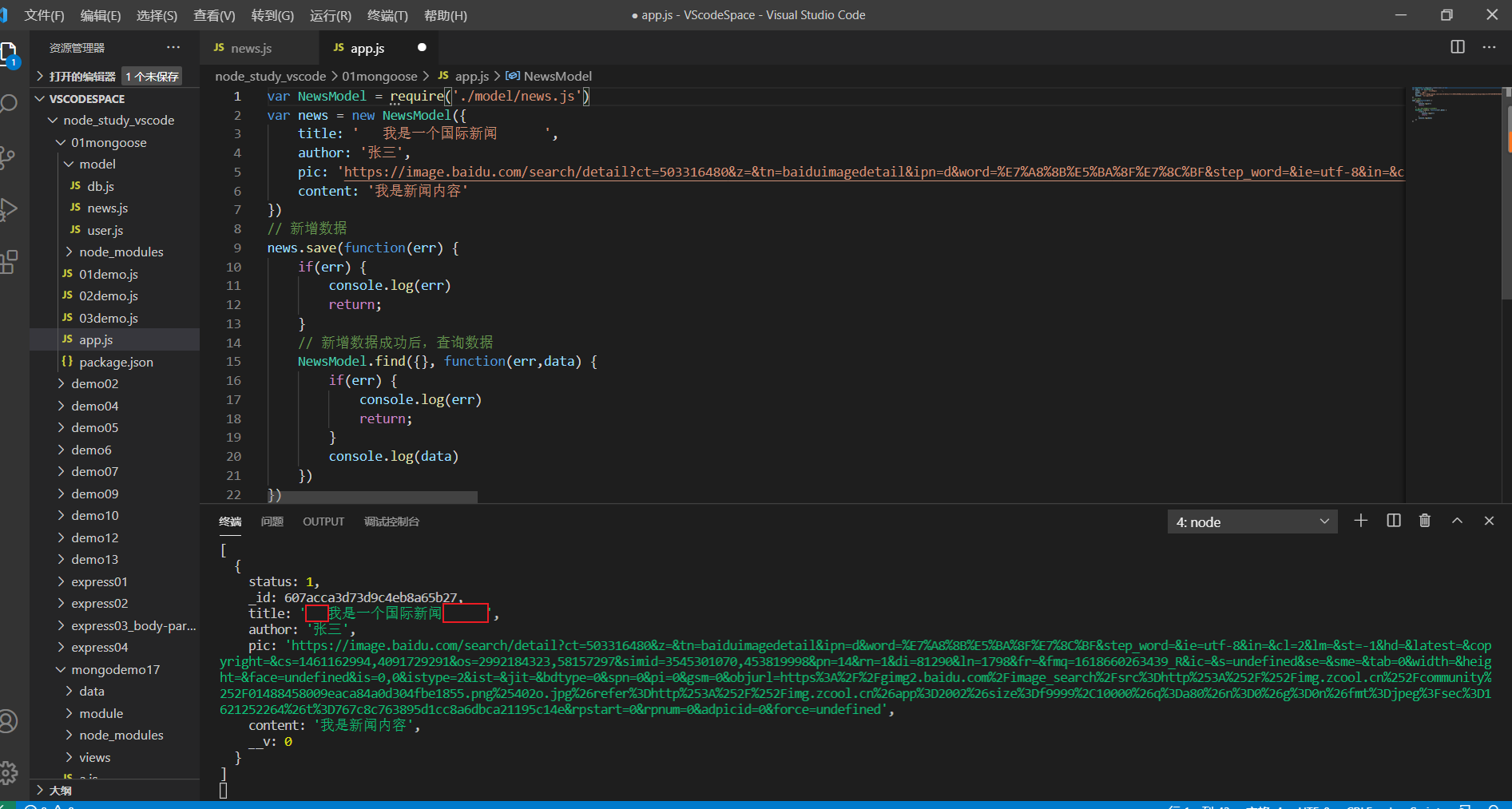Split the editor to the right
Screen dimensions: 1512x809
(x=1458, y=47)
